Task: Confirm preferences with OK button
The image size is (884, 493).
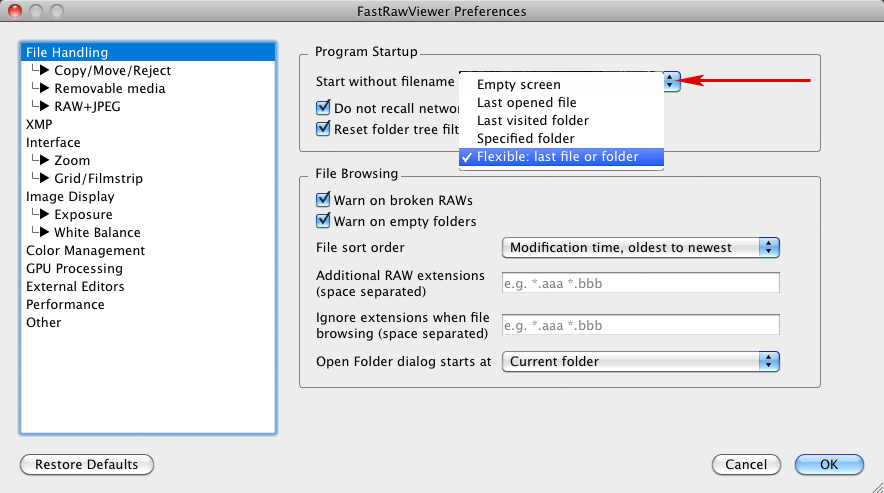Action: [828, 465]
